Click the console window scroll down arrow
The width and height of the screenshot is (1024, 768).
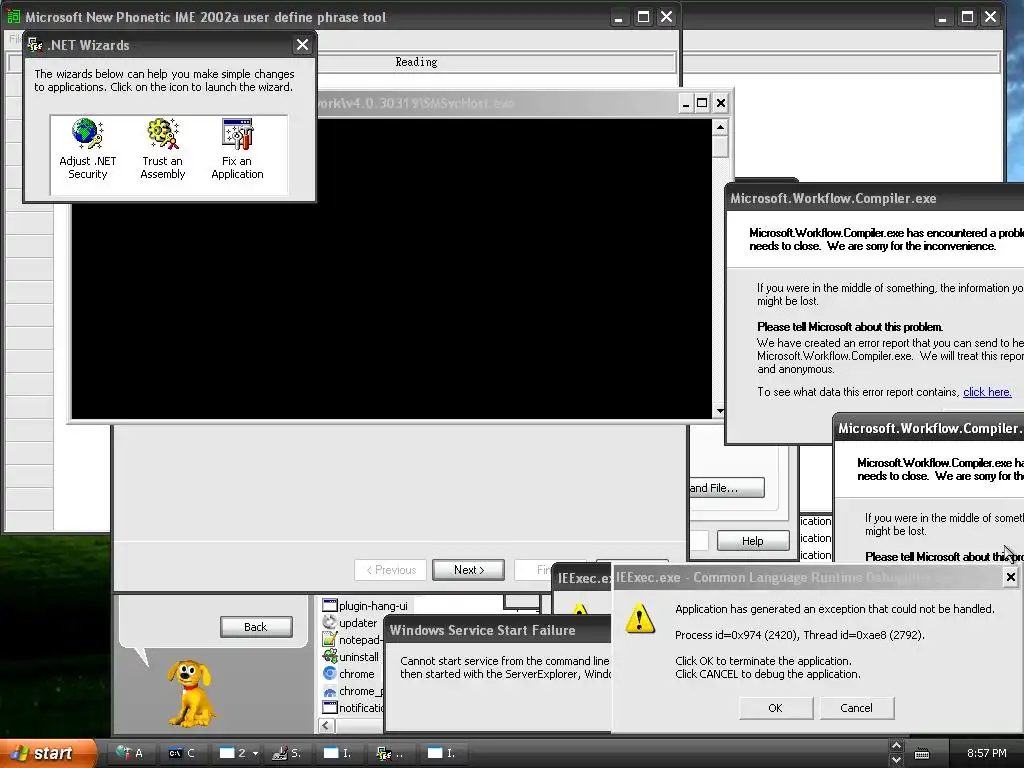(x=720, y=411)
